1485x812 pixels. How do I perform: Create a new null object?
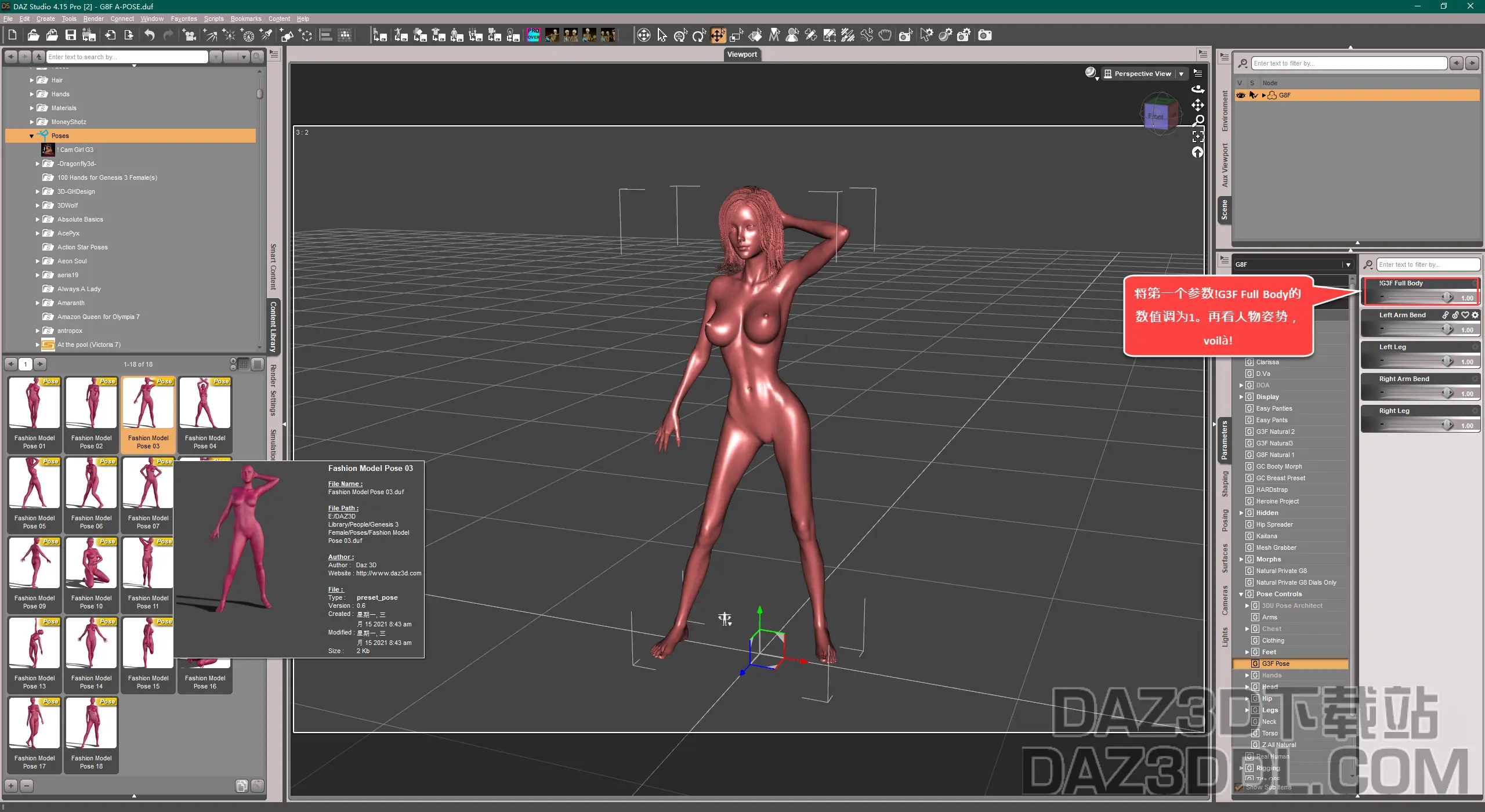(x=306, y=35)
